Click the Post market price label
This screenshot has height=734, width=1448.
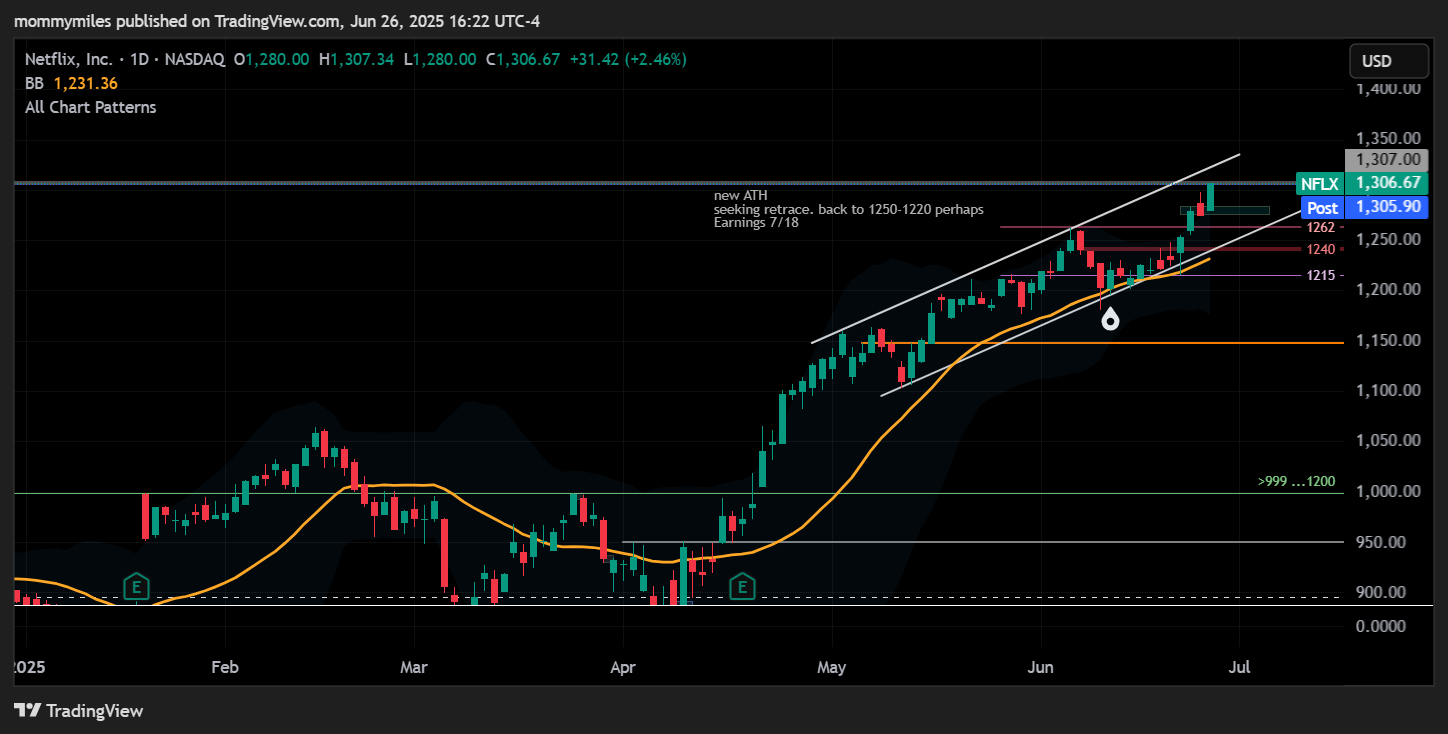pyautogui.click(x=1322, y=207)
